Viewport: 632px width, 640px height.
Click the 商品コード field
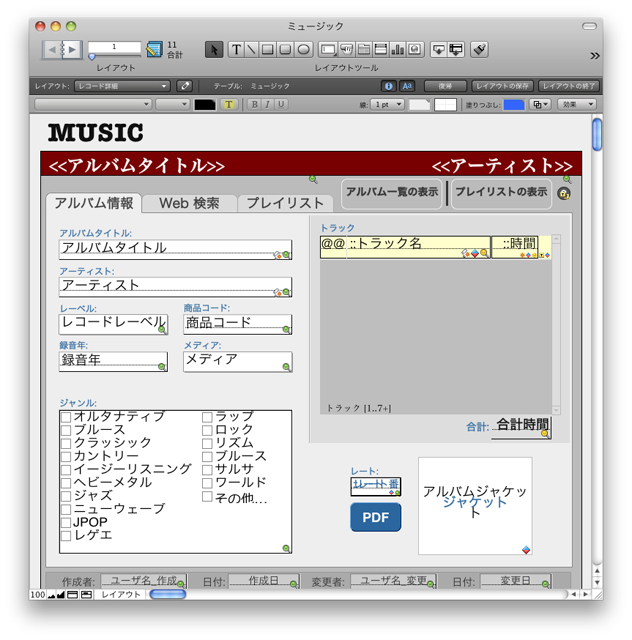238,324
